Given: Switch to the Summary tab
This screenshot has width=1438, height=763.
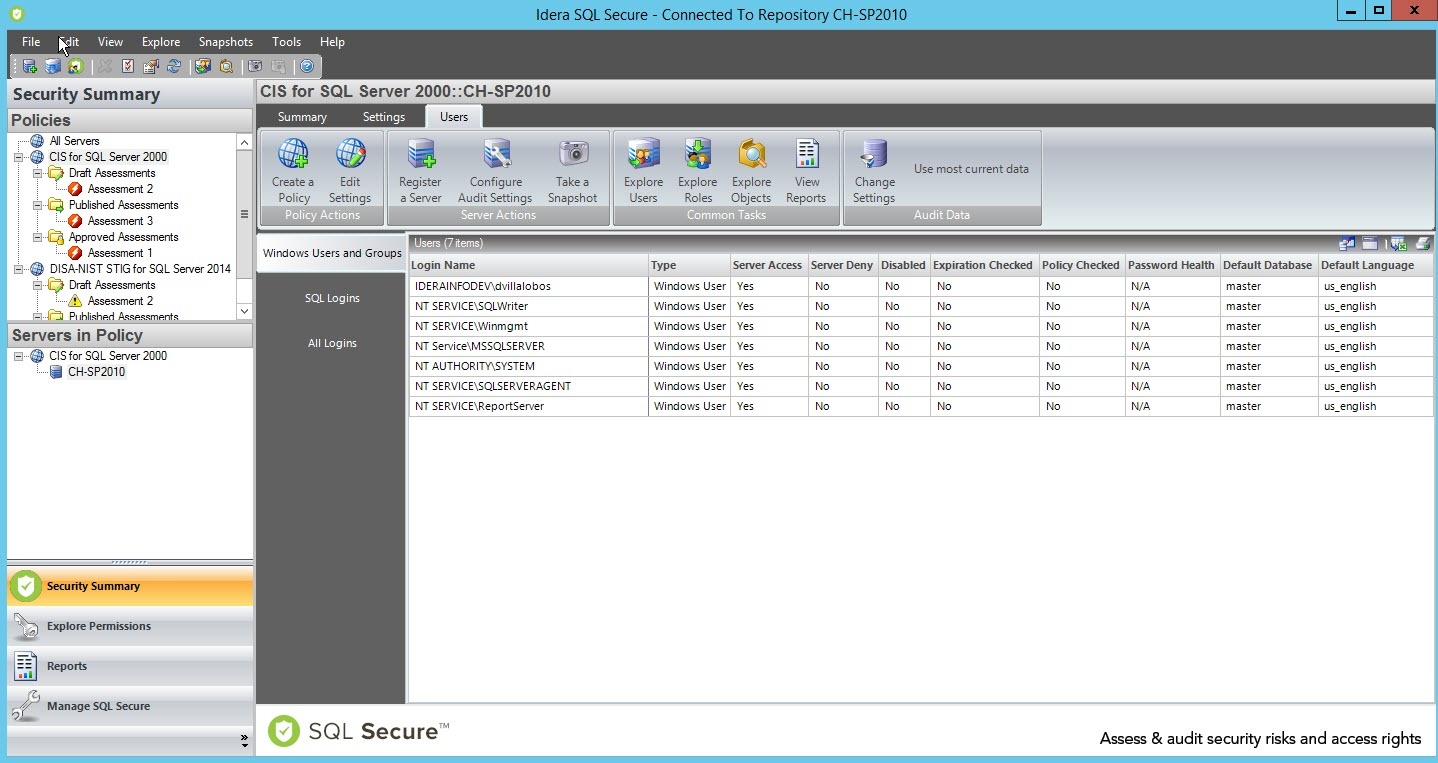Looking at the screenshot, I should (302, 117).
